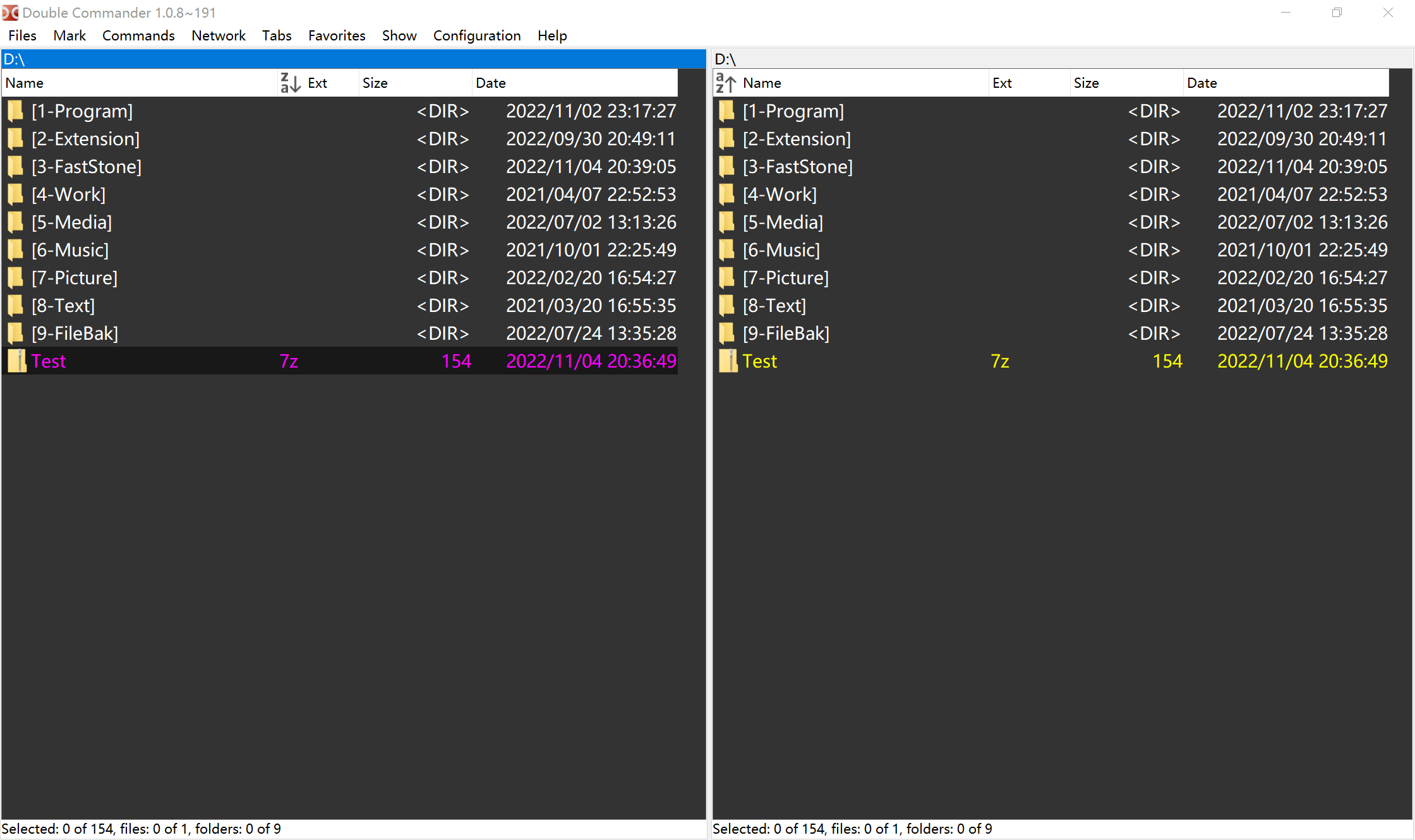Click the Double Commander logo in title bar
Viewport: 1415px width, 840px height.
pos(10,13)
